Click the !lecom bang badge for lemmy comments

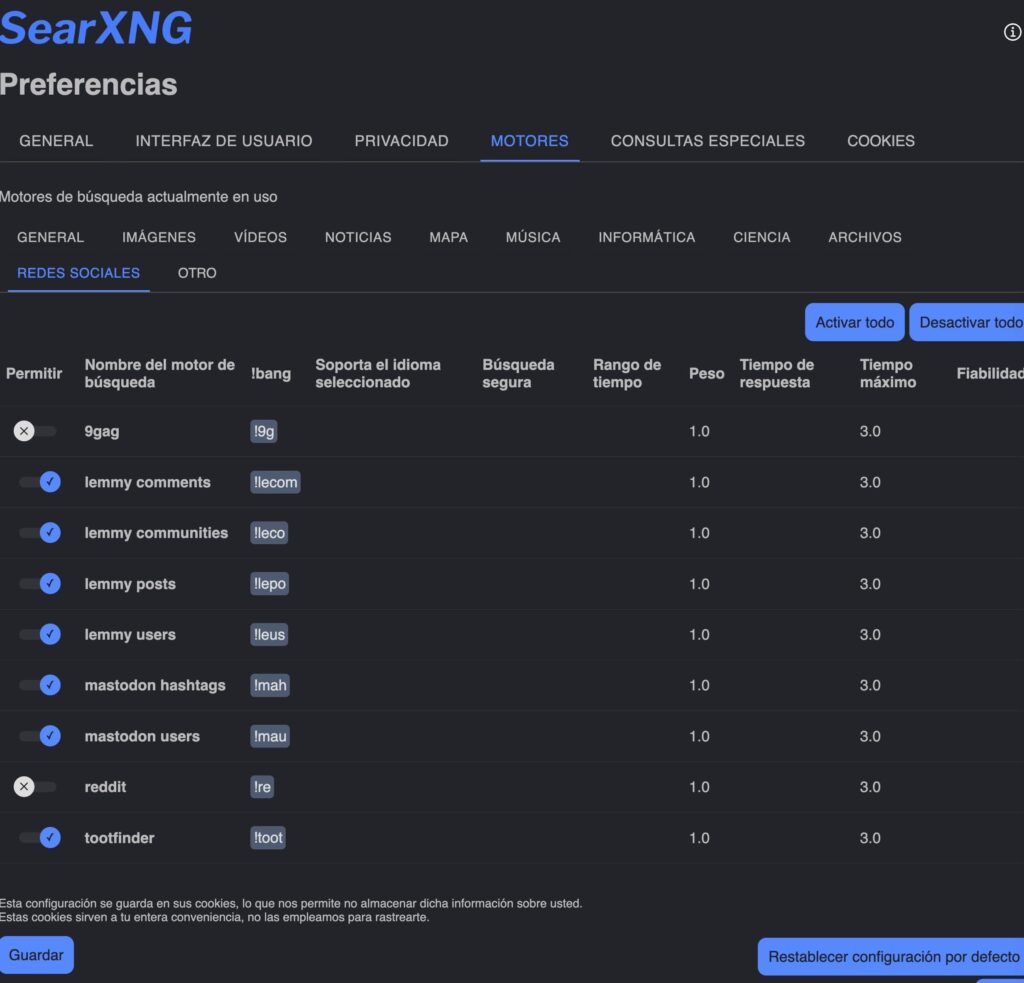(x=274, y=482)
